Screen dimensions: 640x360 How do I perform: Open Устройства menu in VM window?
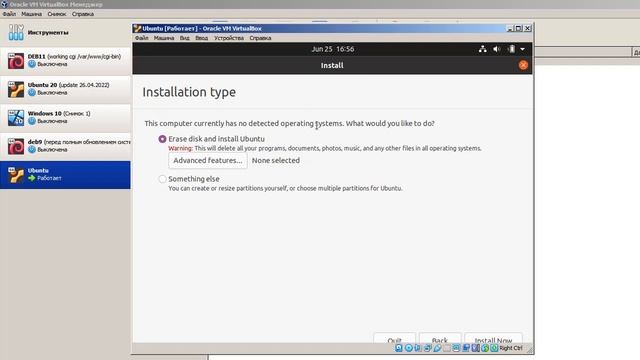(x=229, y=38)
